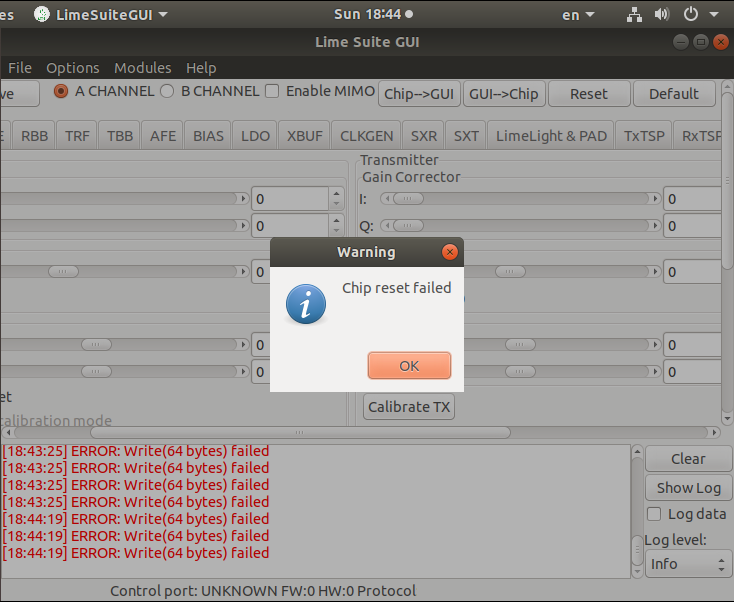Adjust the Gain Corrector Q slider handle

pos(408,226)
